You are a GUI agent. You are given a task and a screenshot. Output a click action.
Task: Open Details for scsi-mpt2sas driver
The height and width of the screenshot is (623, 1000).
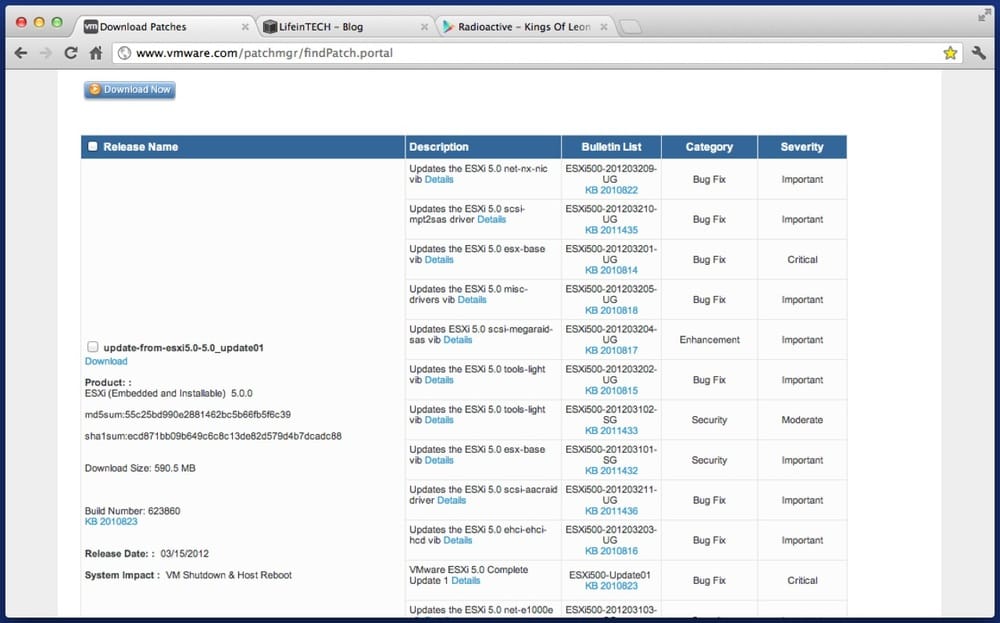pos(491,219)
